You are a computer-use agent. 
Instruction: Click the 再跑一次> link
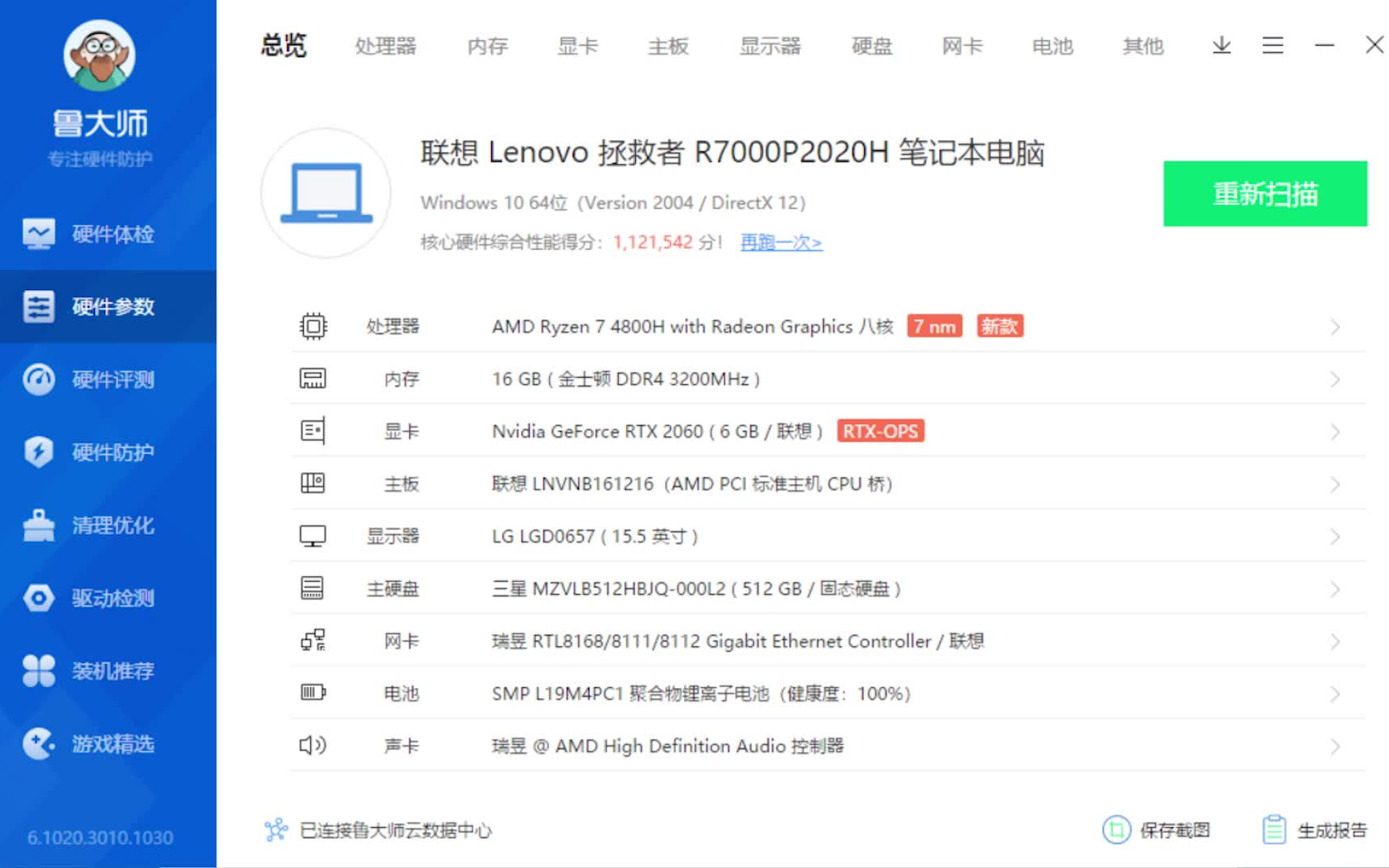point(781,242)
